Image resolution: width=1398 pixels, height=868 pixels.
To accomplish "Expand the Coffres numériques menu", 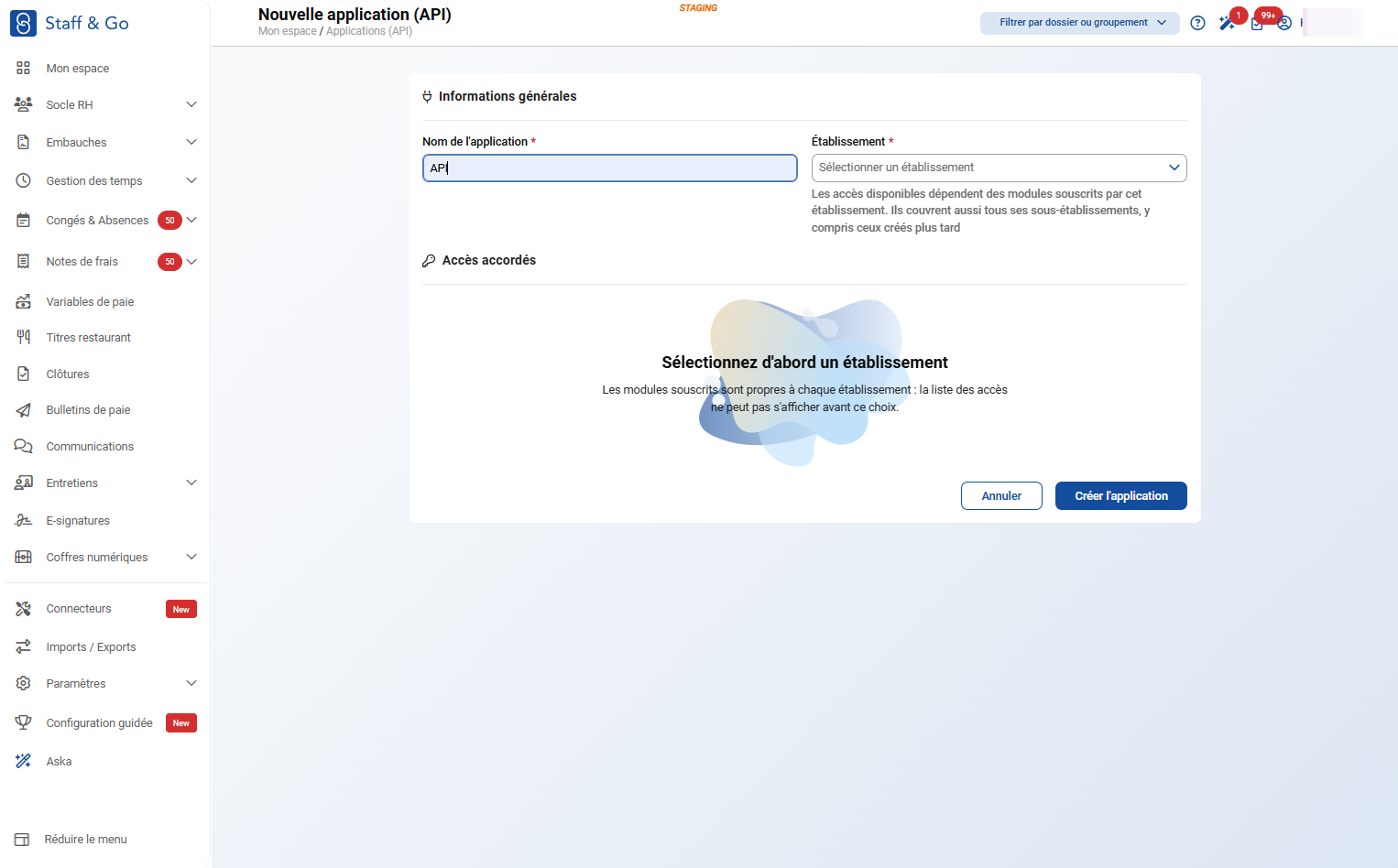I will 191,557.
